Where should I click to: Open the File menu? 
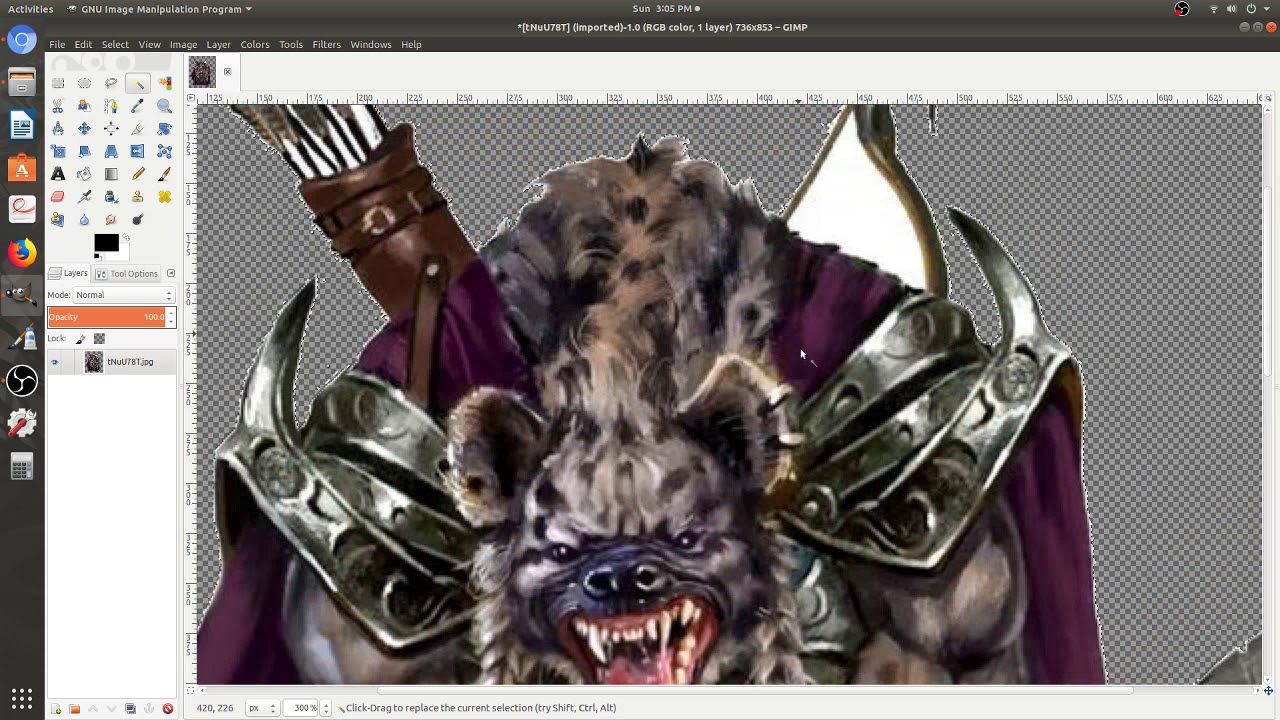coord(57,44)
